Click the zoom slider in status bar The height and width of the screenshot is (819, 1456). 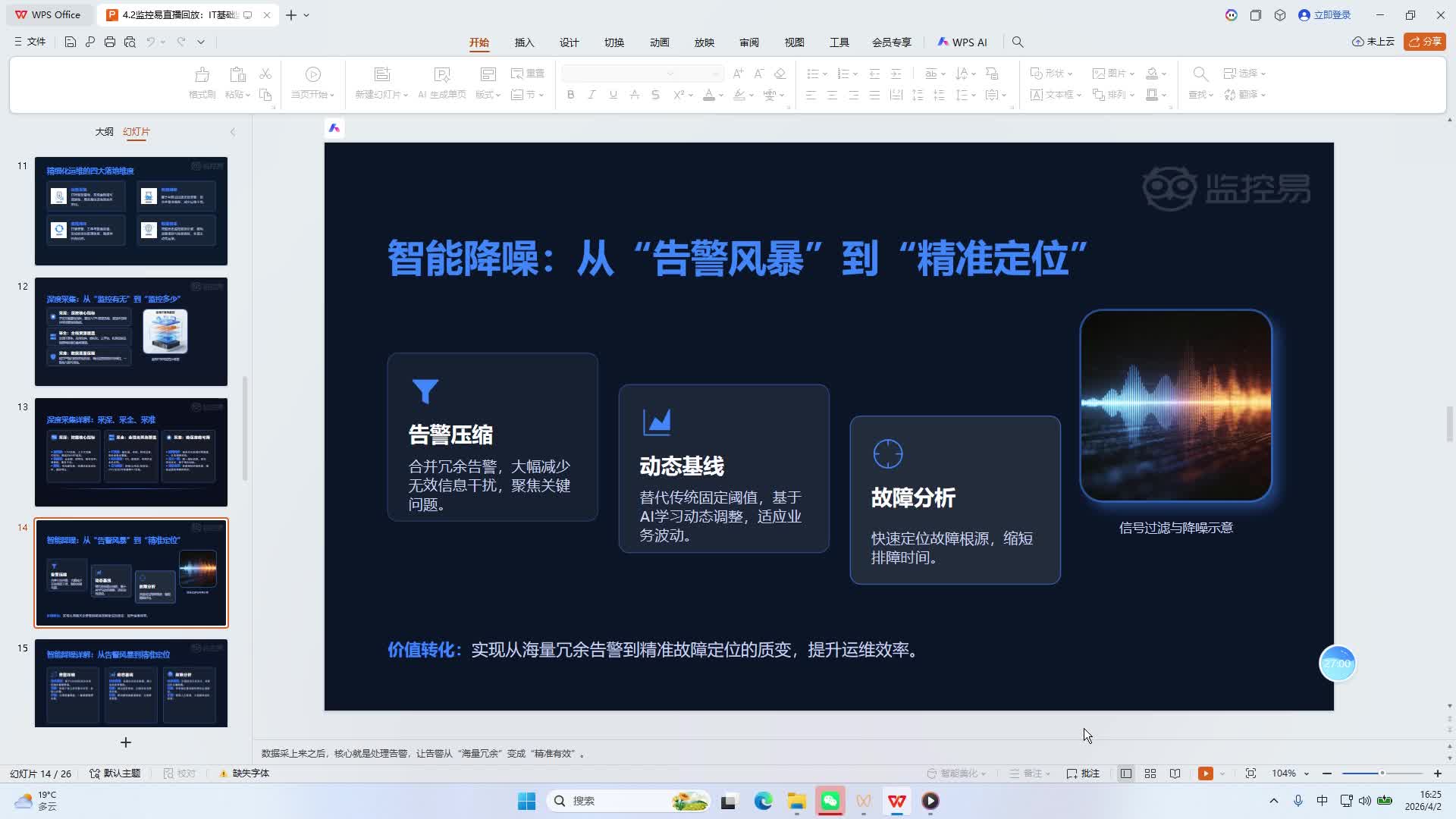(1382, 773)
